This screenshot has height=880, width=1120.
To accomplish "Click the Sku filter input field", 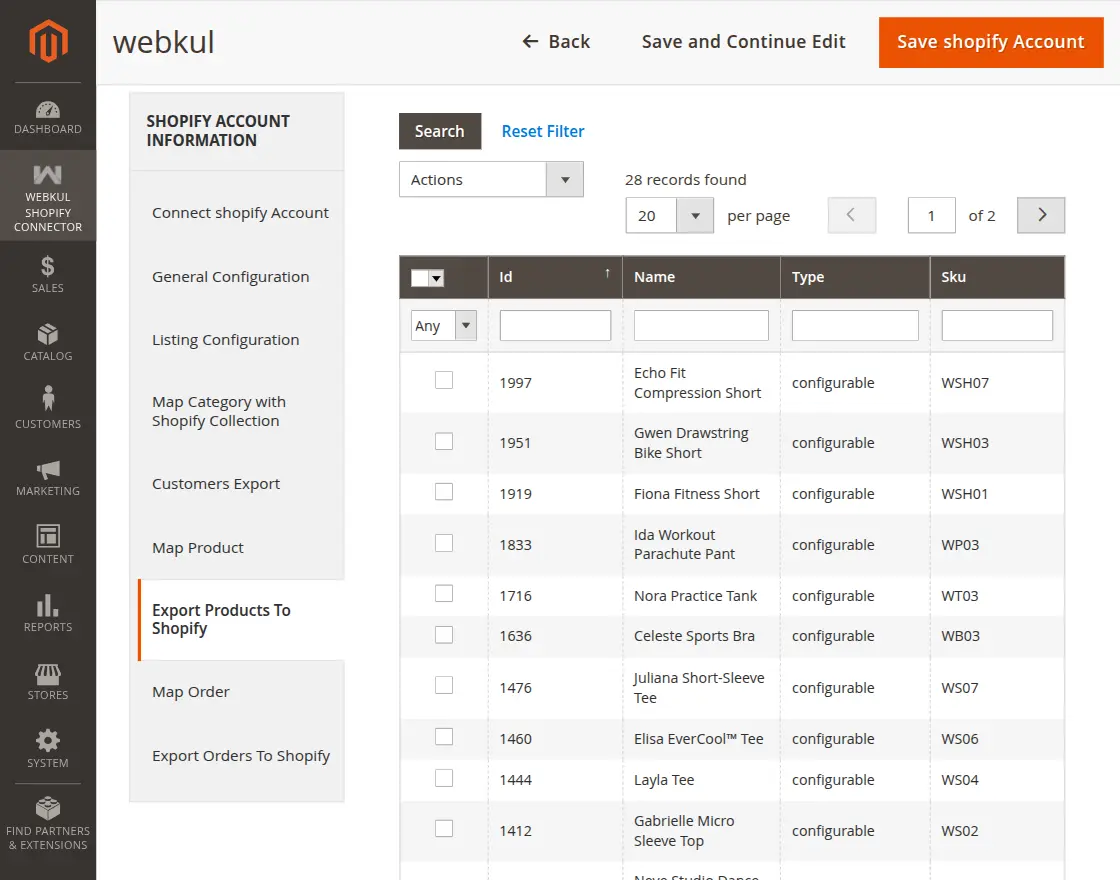I will click(997, 325).
